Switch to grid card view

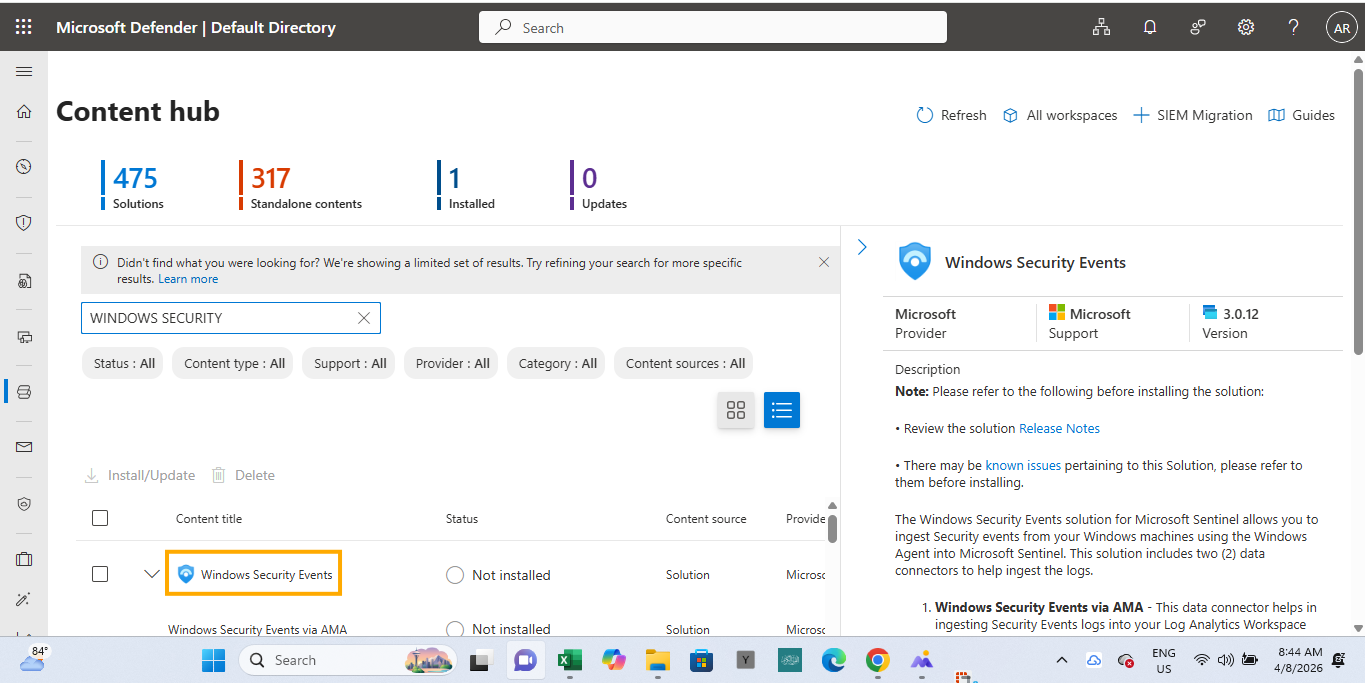click(x=736, y=410)
